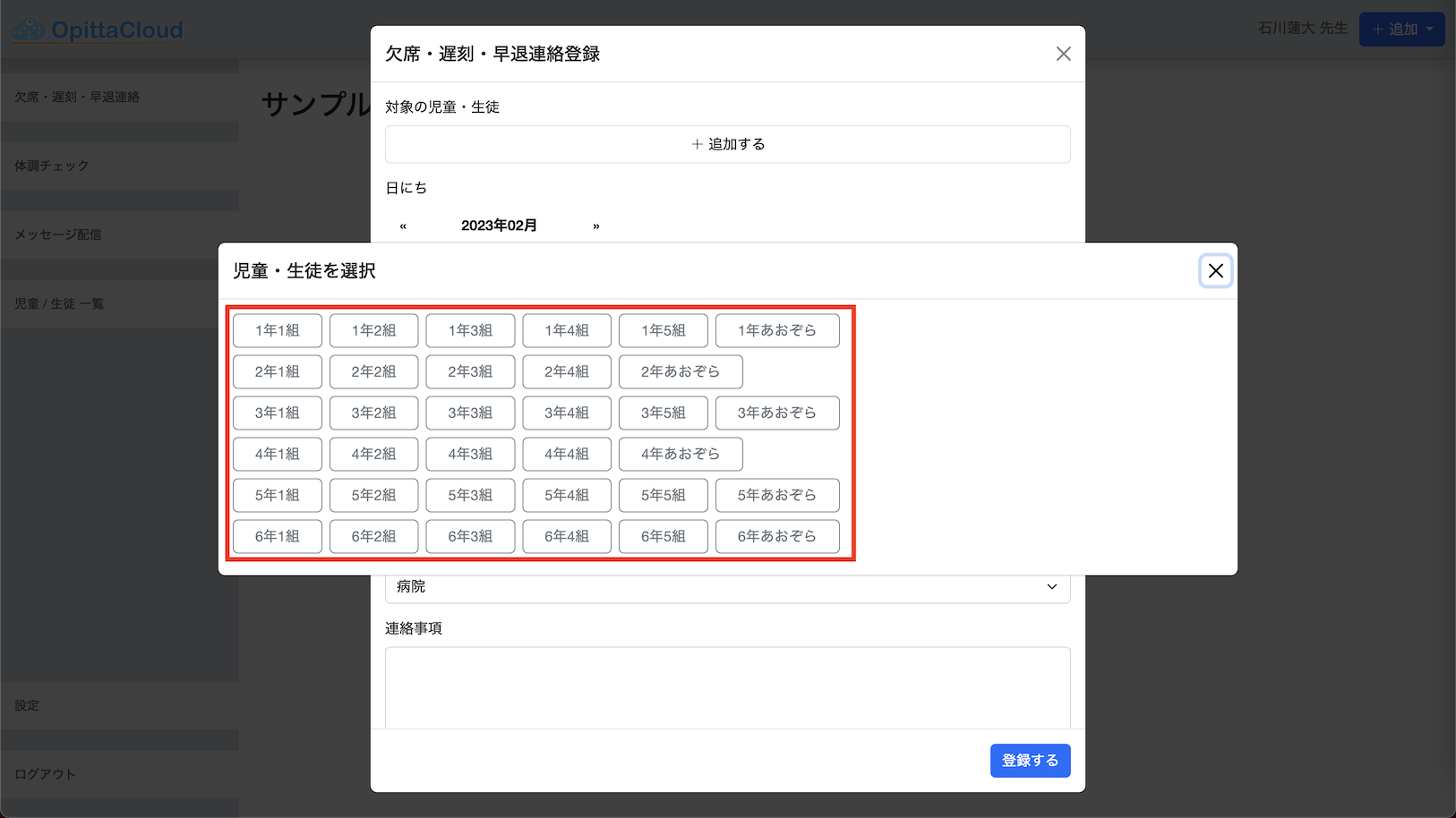Screen dimensions: 1456x818
Task: Select class 1年2組
Action: (x=373, y=330)
